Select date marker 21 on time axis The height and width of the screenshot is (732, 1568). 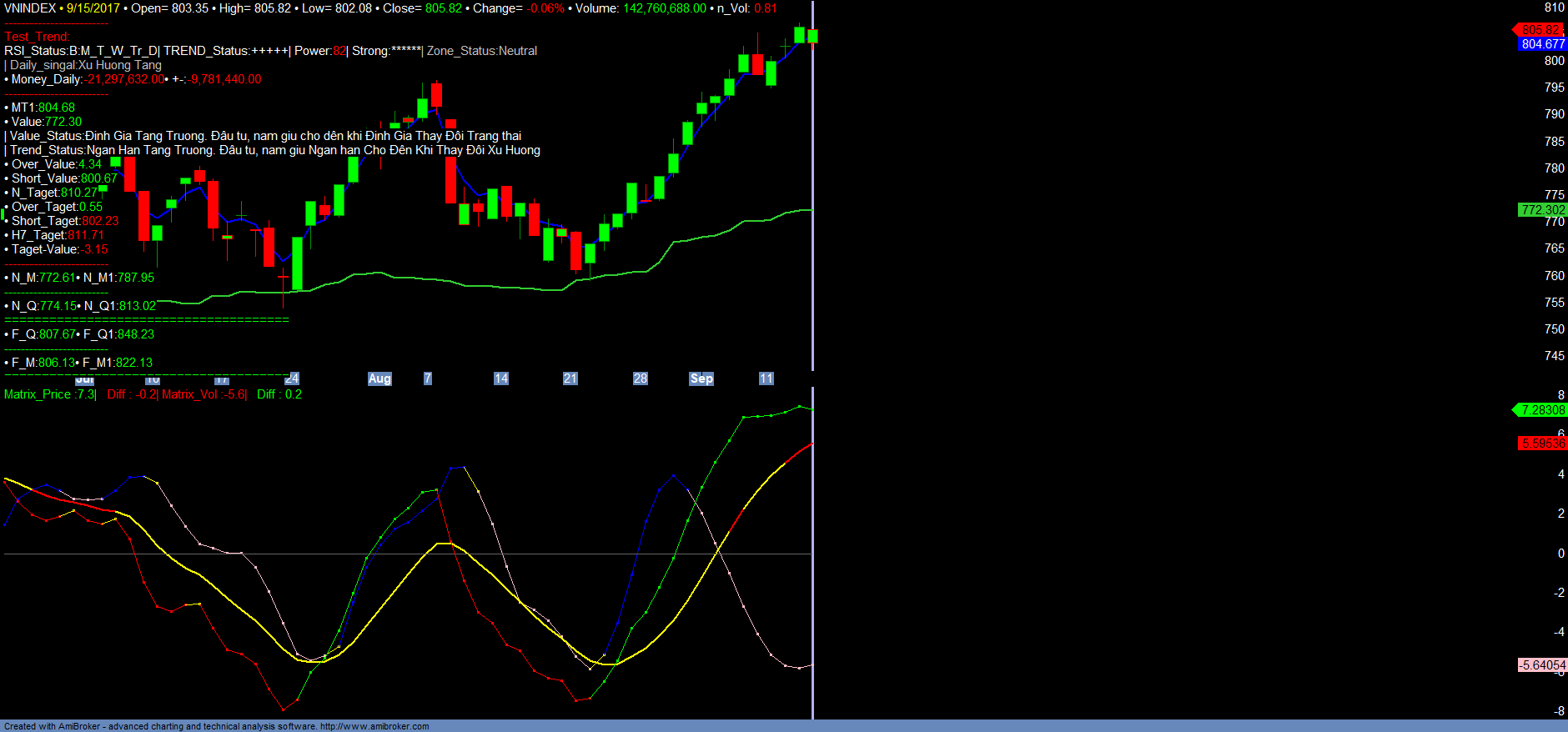coord(570,379)
